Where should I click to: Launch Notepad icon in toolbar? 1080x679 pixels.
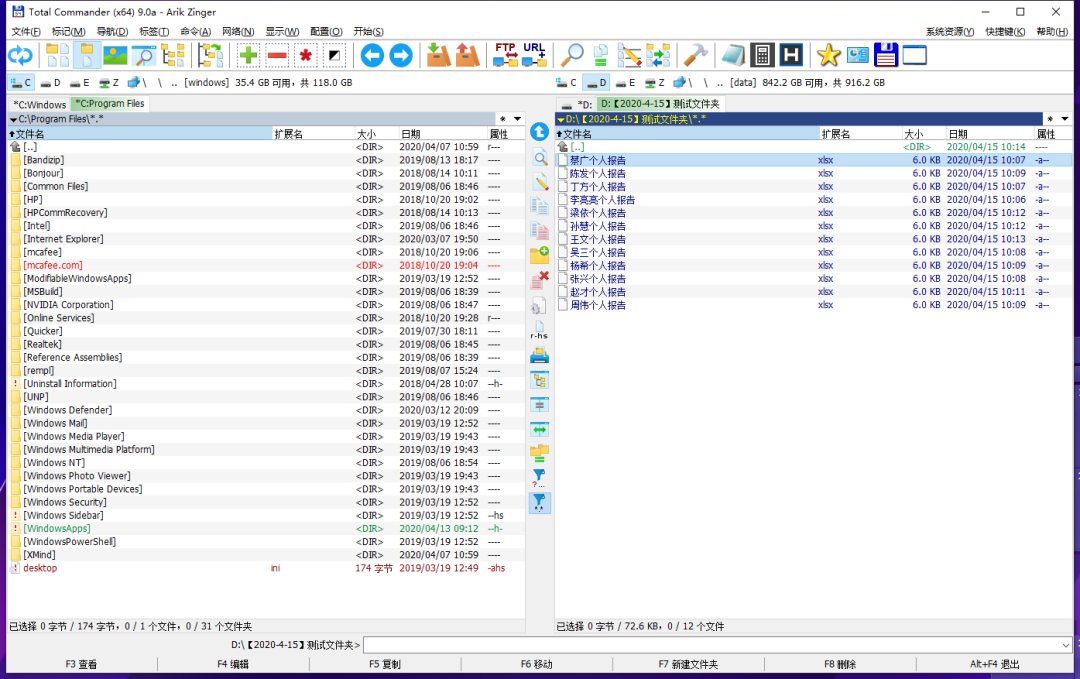point(734,56)
